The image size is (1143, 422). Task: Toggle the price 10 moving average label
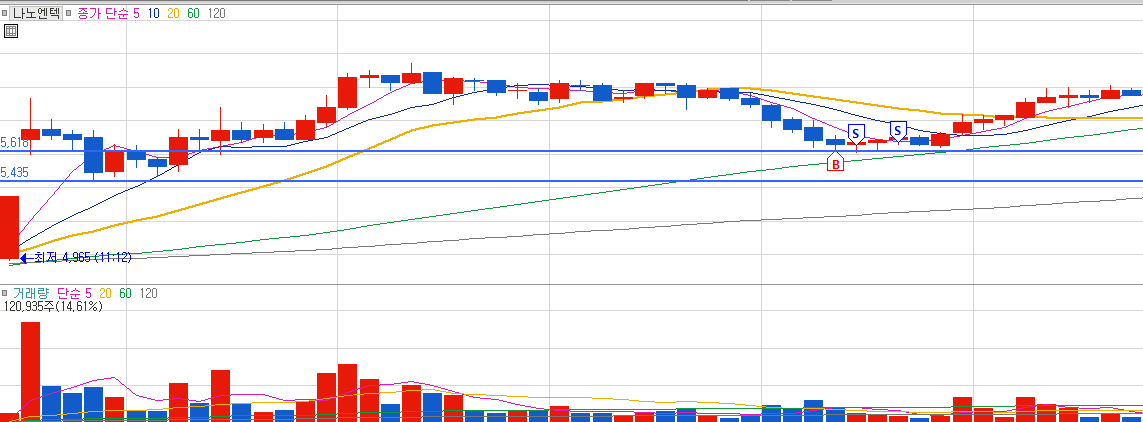click(x=153, y=13)
